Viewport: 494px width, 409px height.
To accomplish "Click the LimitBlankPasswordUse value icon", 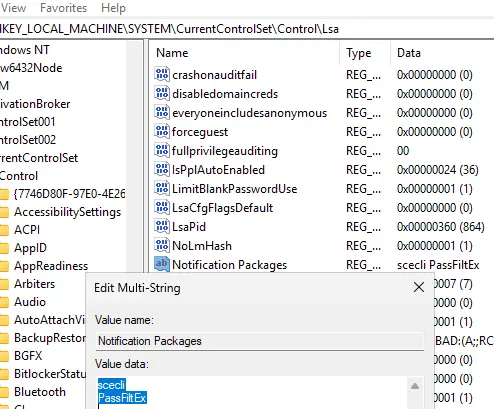I will [x=162, y=189].
